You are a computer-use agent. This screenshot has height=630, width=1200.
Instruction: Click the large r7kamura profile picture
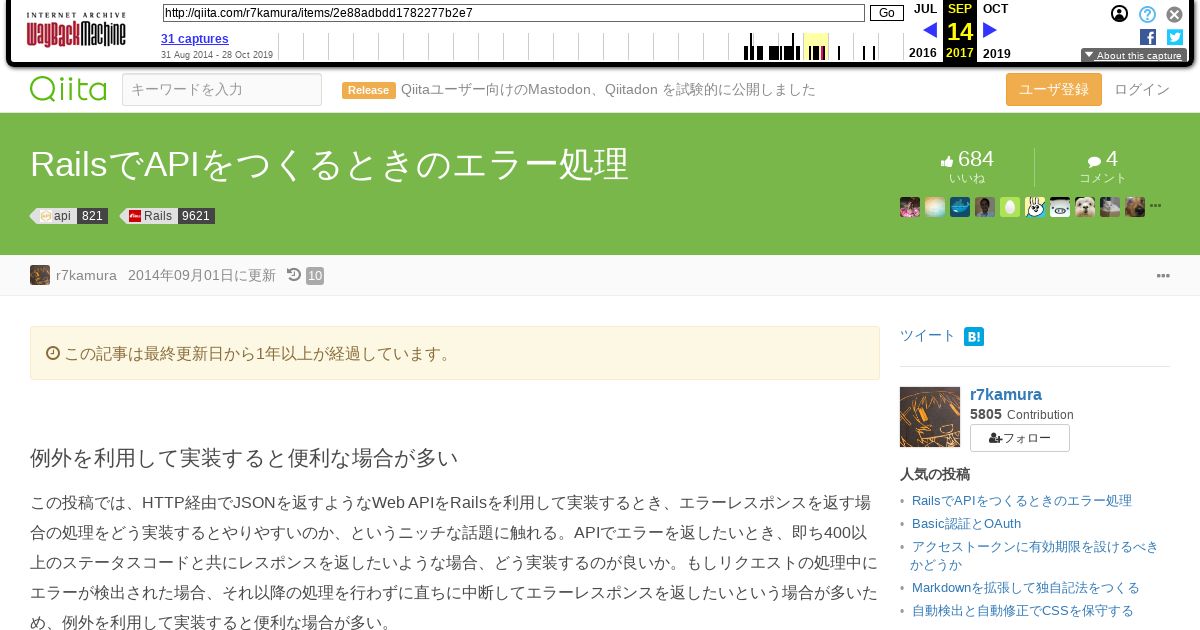click(x=930, y=417)
